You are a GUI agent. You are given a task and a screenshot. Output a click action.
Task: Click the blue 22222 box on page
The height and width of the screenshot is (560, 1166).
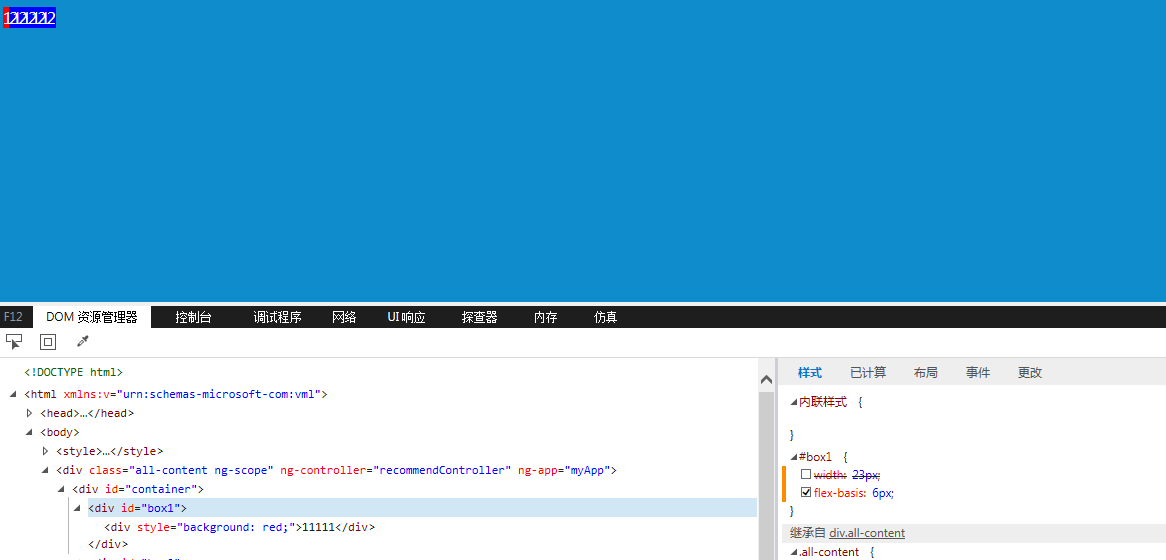pos(33,18)
